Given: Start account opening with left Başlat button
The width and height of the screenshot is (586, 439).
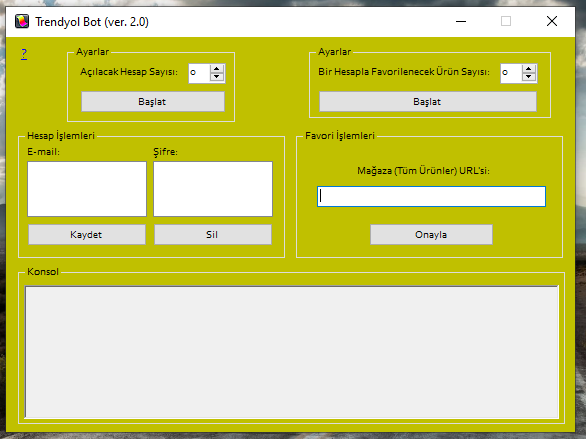Looking at the screenshot, I should click(x=153, y=102).
